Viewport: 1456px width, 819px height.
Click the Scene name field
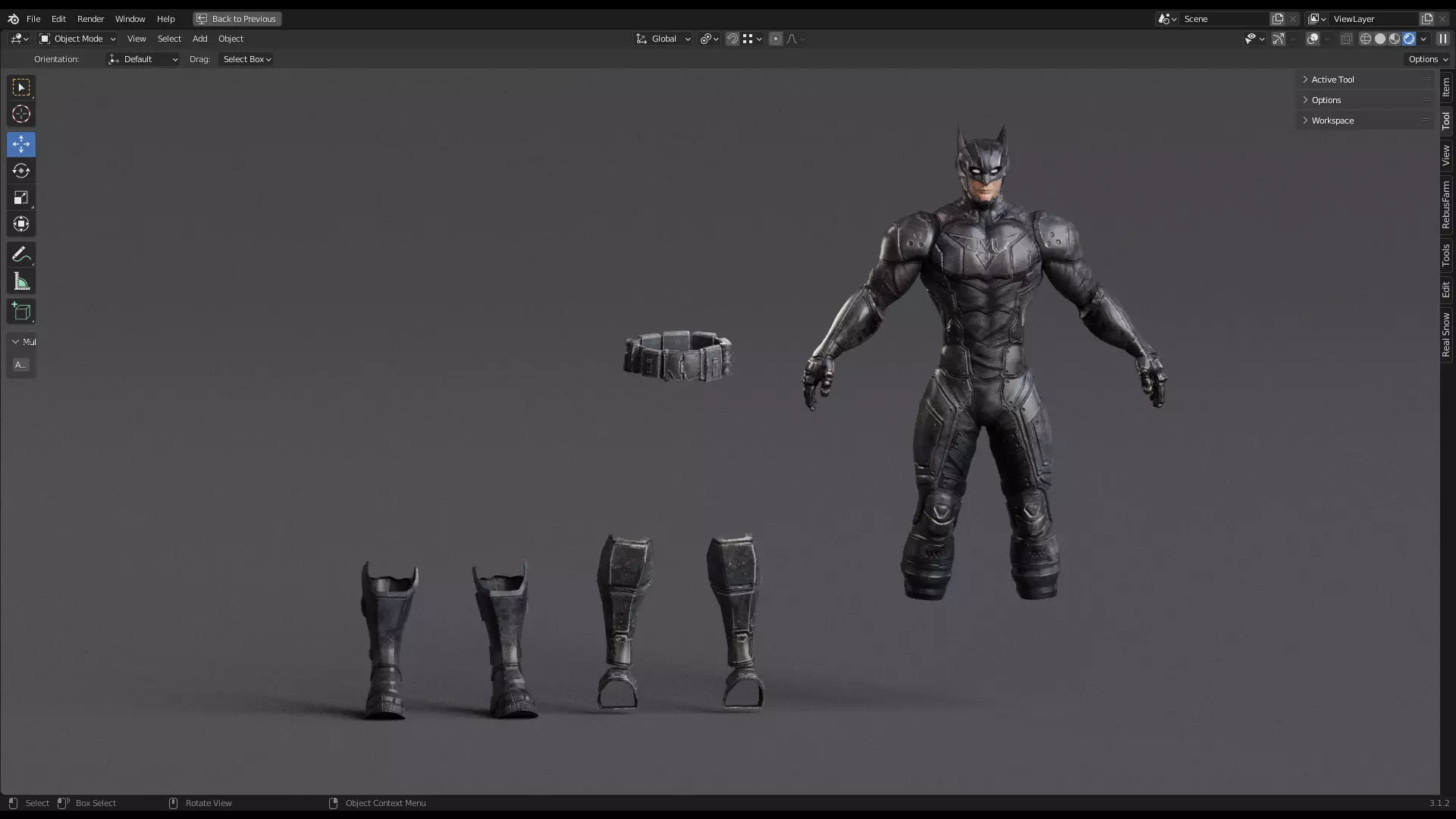point(1224,19)
